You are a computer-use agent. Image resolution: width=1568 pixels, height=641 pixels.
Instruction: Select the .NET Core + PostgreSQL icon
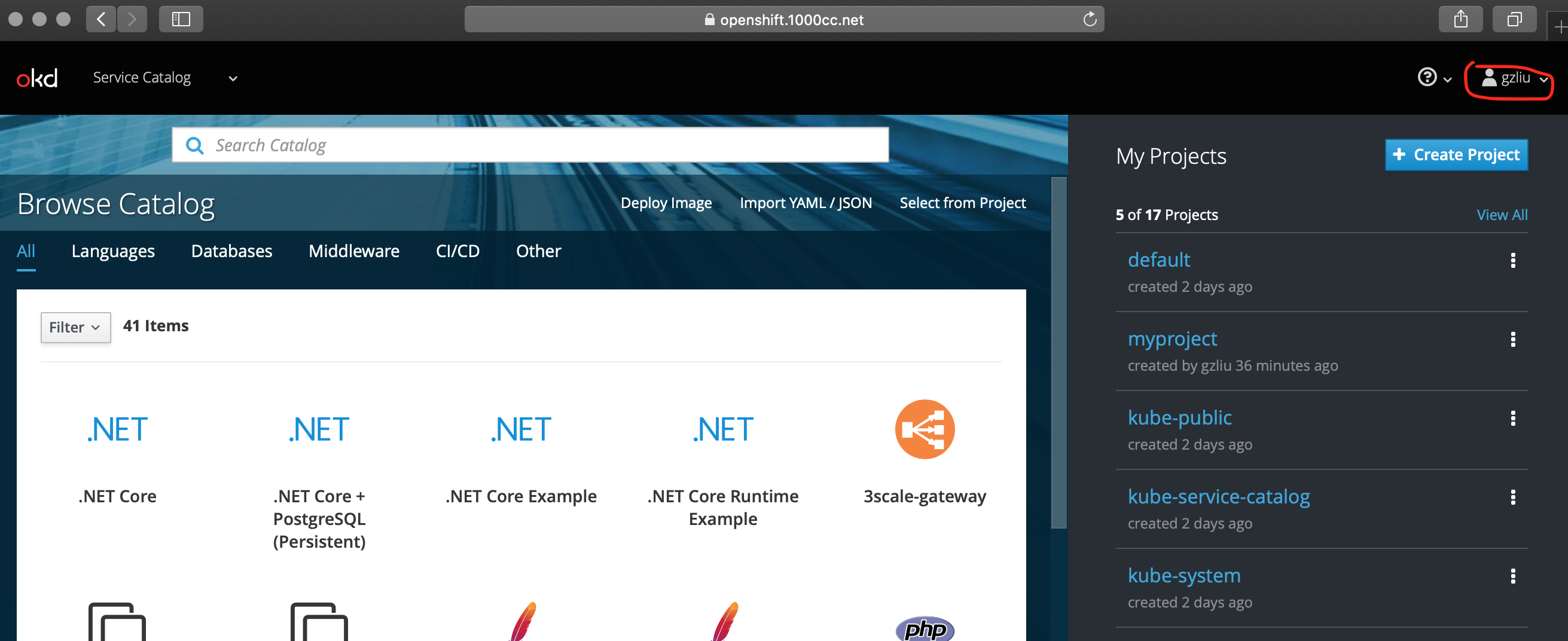coord(319,429)
